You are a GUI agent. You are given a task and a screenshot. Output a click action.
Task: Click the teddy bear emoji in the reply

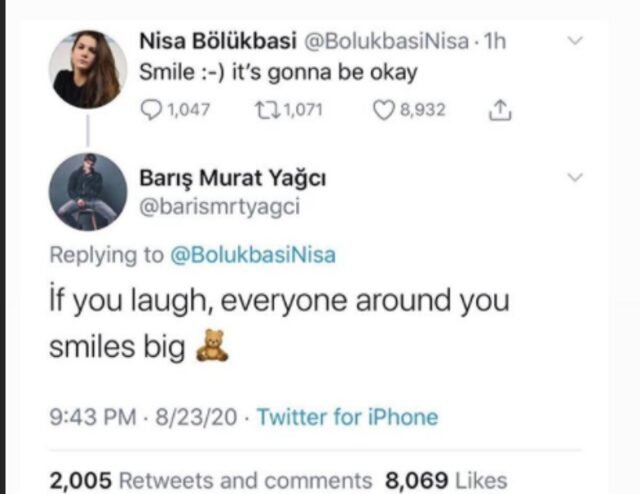point(212,346)
